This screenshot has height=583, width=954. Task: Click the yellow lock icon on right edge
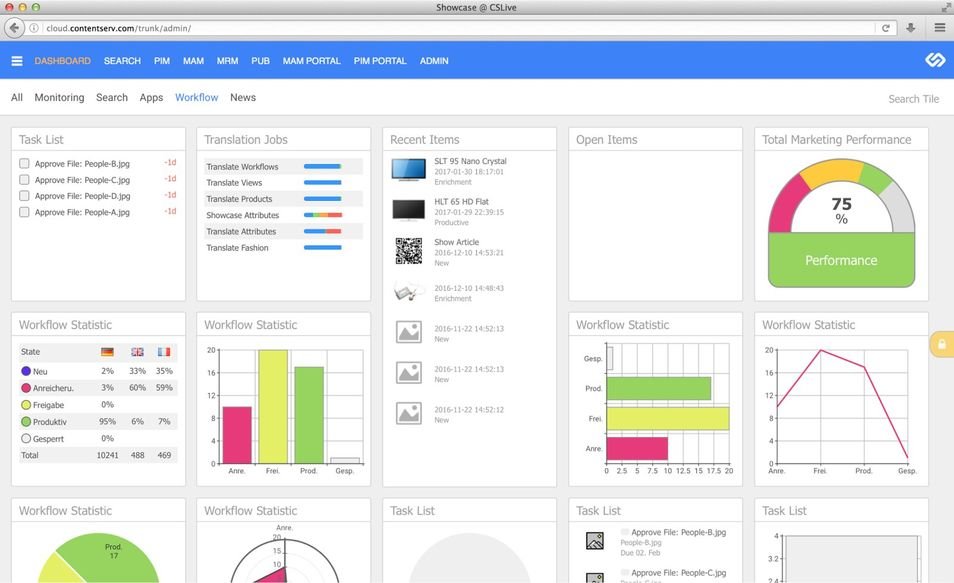point(941,344)
